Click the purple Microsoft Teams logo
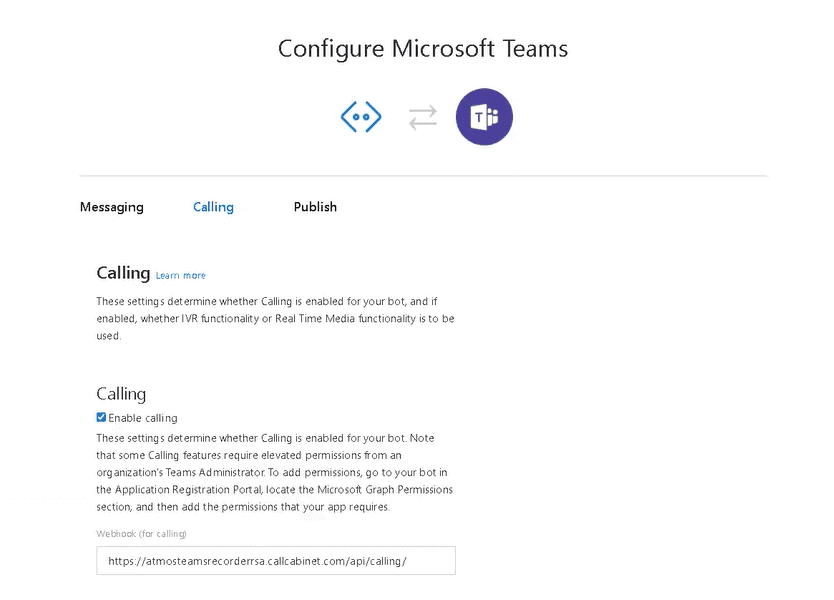This screenshot has height=600, width=834. (484, 116)
